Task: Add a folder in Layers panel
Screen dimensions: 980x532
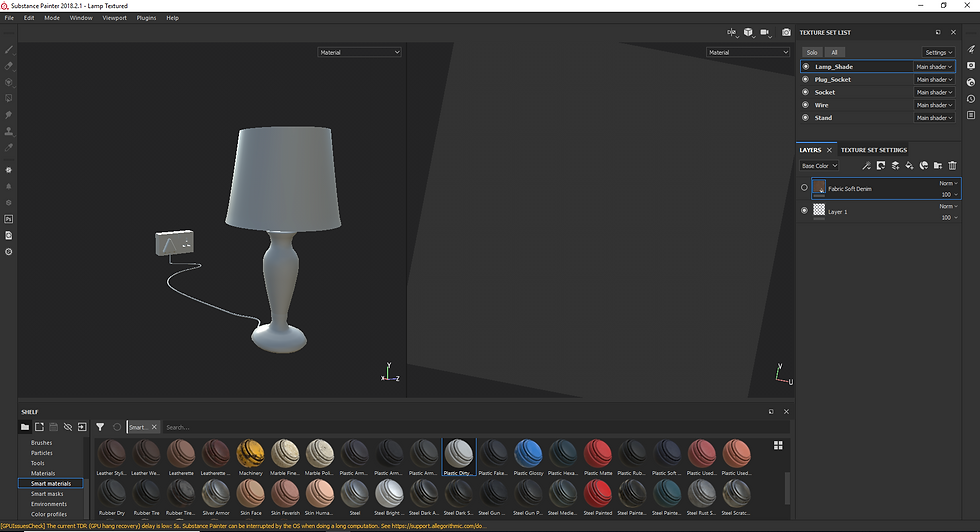Action: [x=938, y=166]
